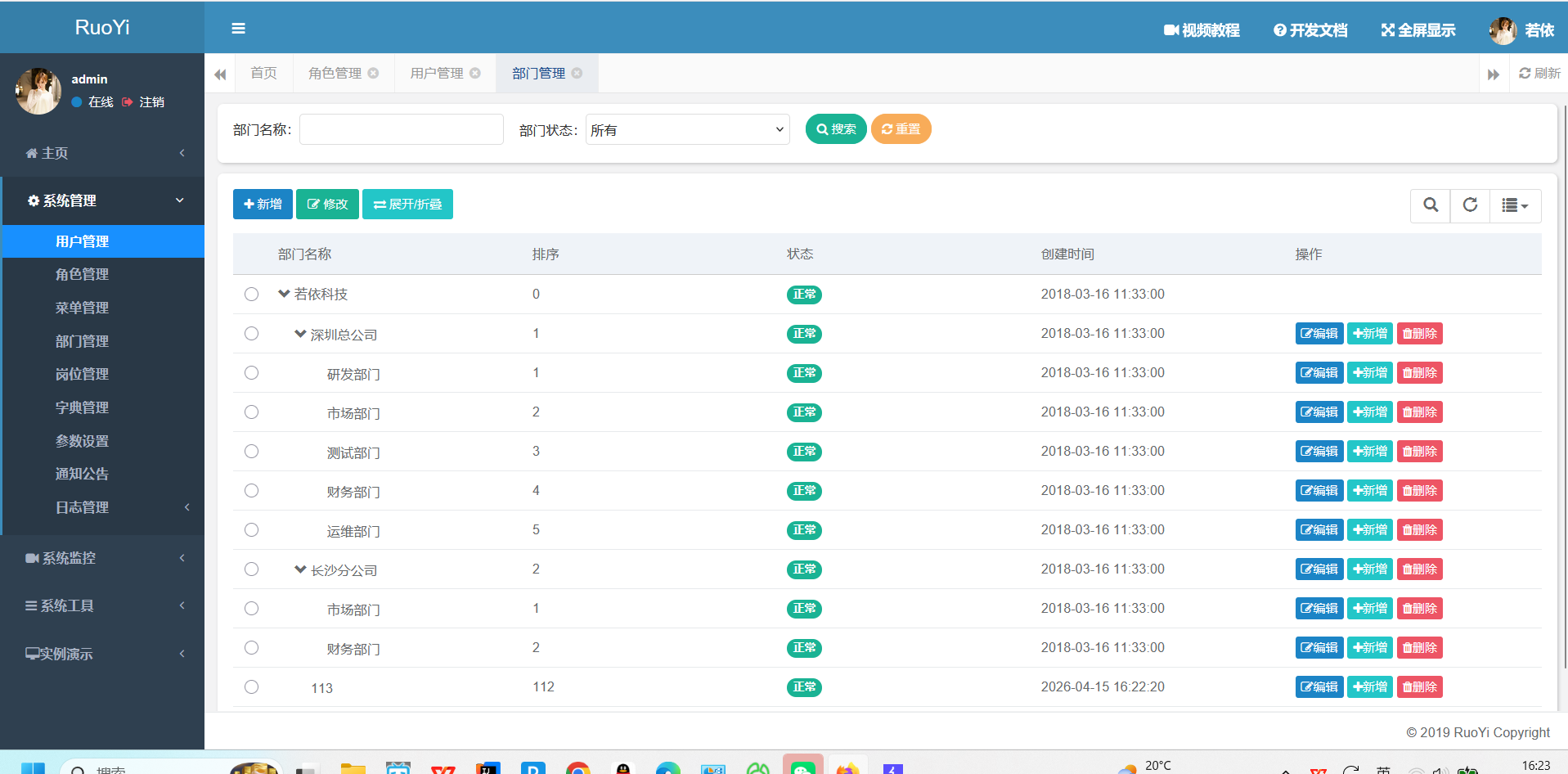Delete the 研发部门 row via 删除
This screenshot has height=774, width=1568.
coord(1420,373)
